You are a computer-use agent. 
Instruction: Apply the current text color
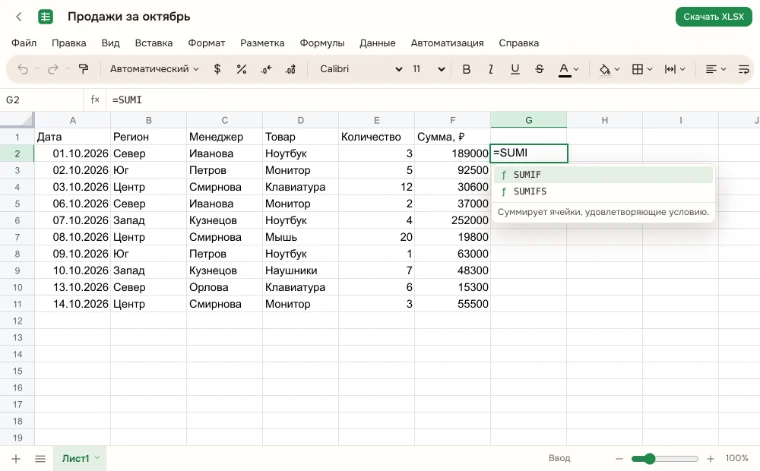pos(564,70)
